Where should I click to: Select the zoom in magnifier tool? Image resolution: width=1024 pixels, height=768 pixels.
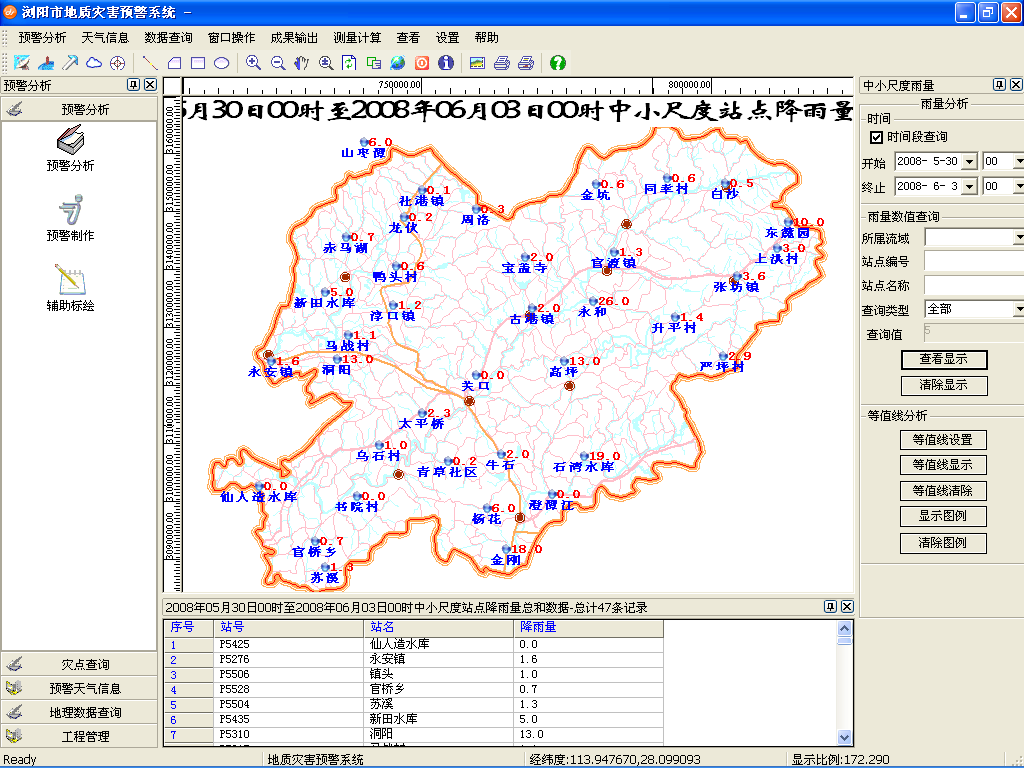tap(254, 63)
